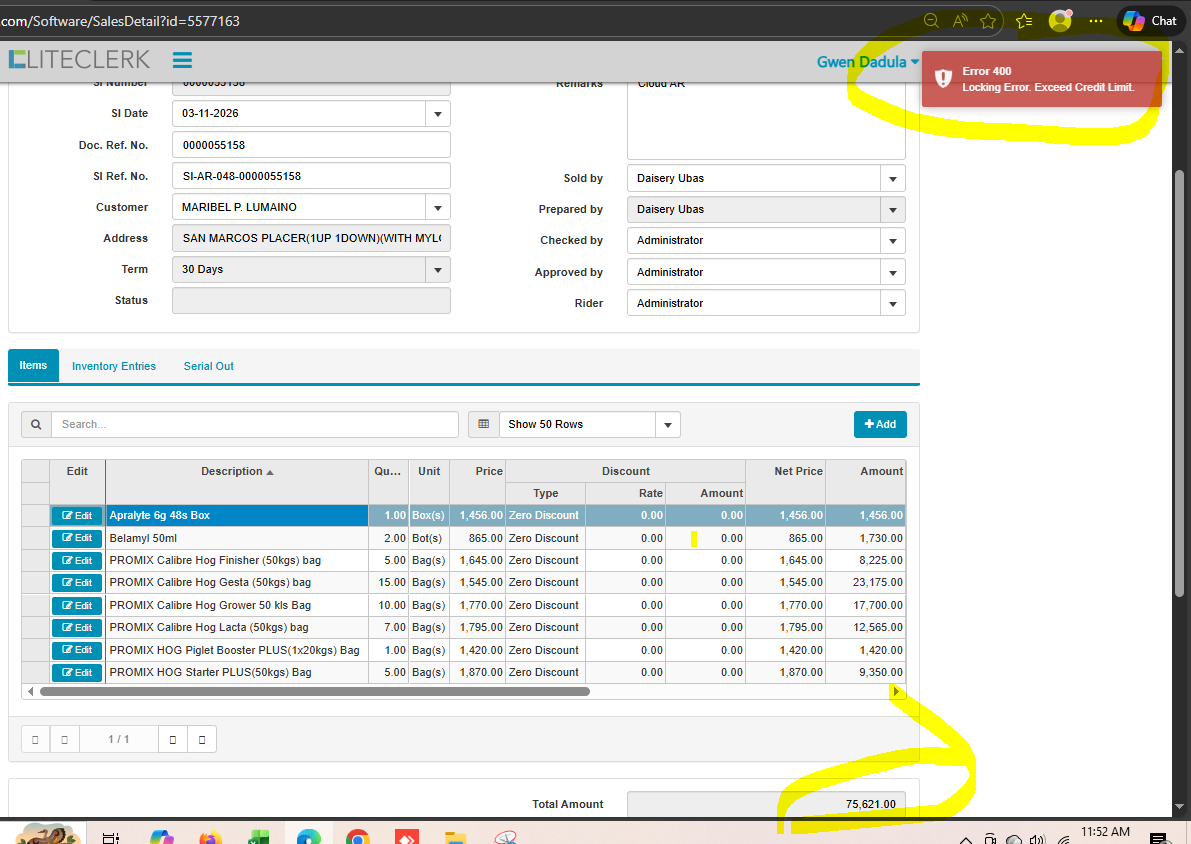Image resolution: width=1191 pixels, height=844 pixels.
Task: Expand the Customer dropdown
Action: coord(437,207)
